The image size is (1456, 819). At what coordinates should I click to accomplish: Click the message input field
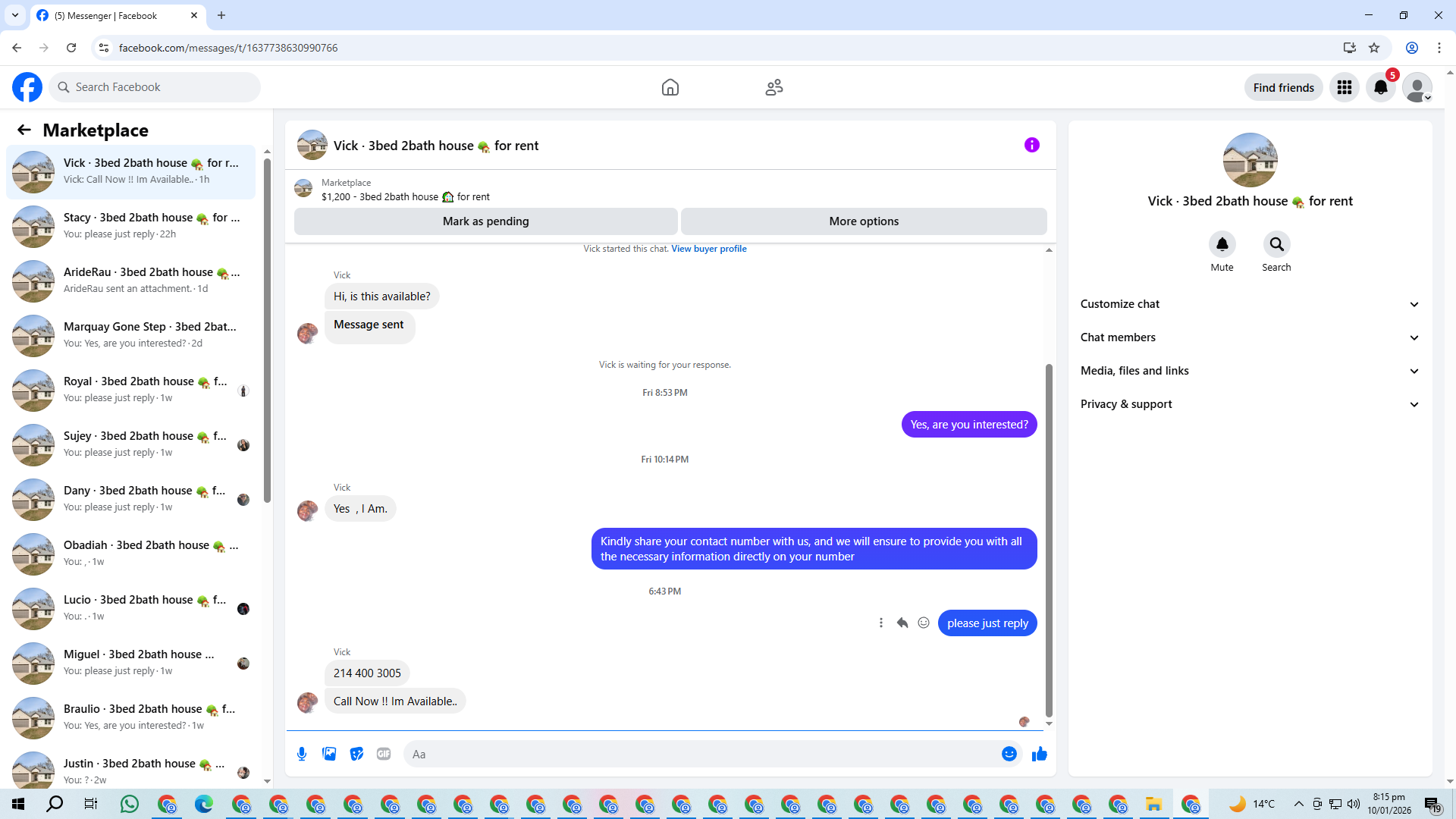pyautogui.click(x=698, y=754)
